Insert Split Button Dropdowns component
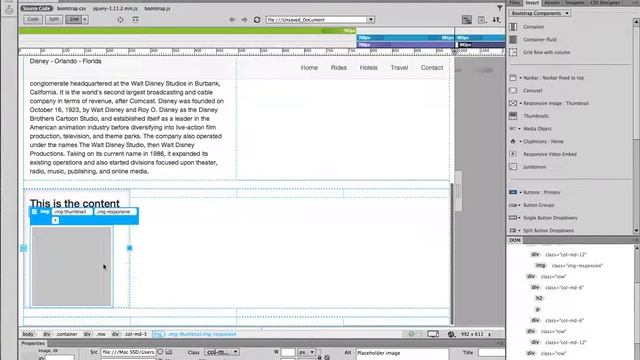 548,231
